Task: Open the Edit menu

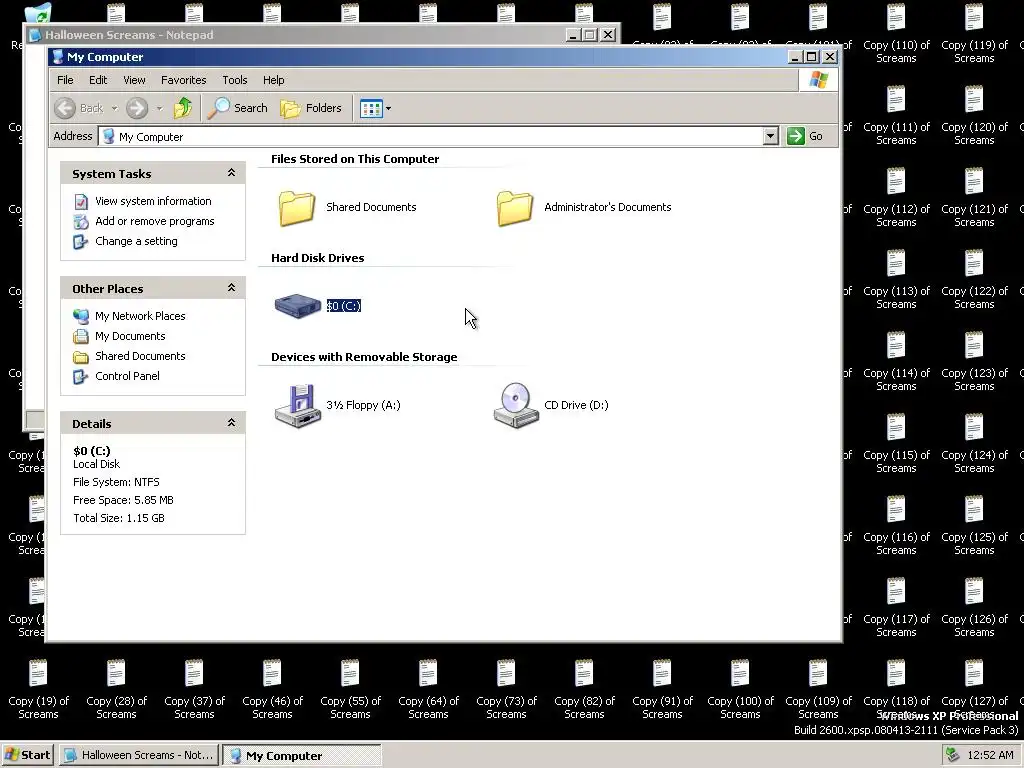Action: point(98,80)
